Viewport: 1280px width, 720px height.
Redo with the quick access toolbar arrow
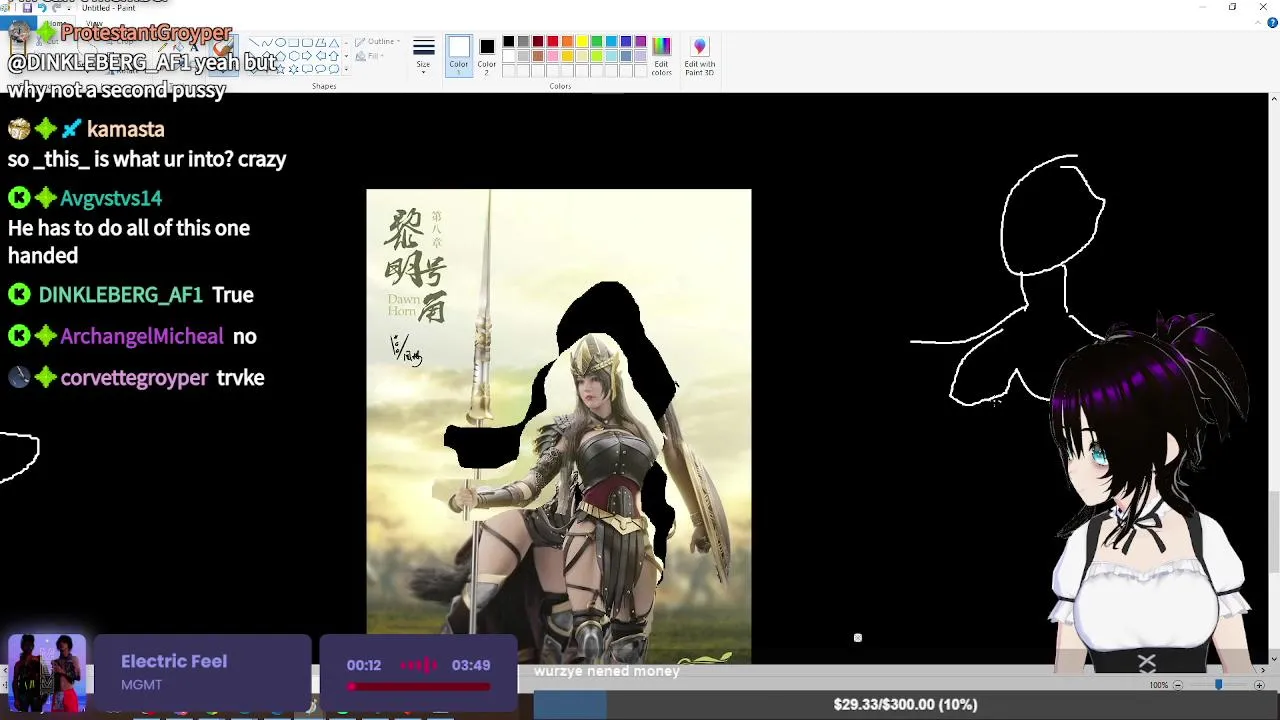[56, 8]
